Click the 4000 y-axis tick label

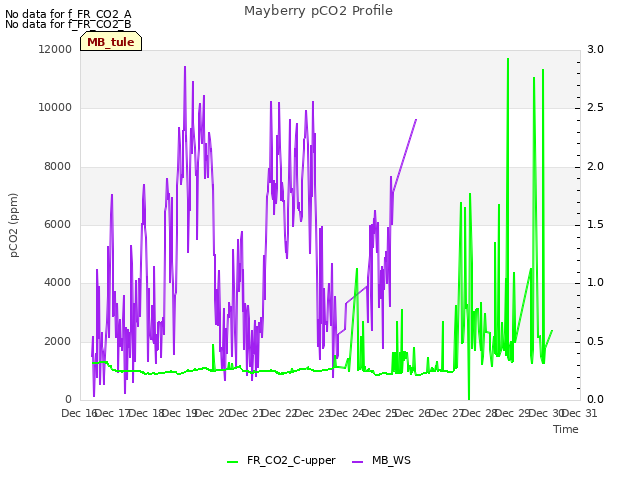(58, 282)
